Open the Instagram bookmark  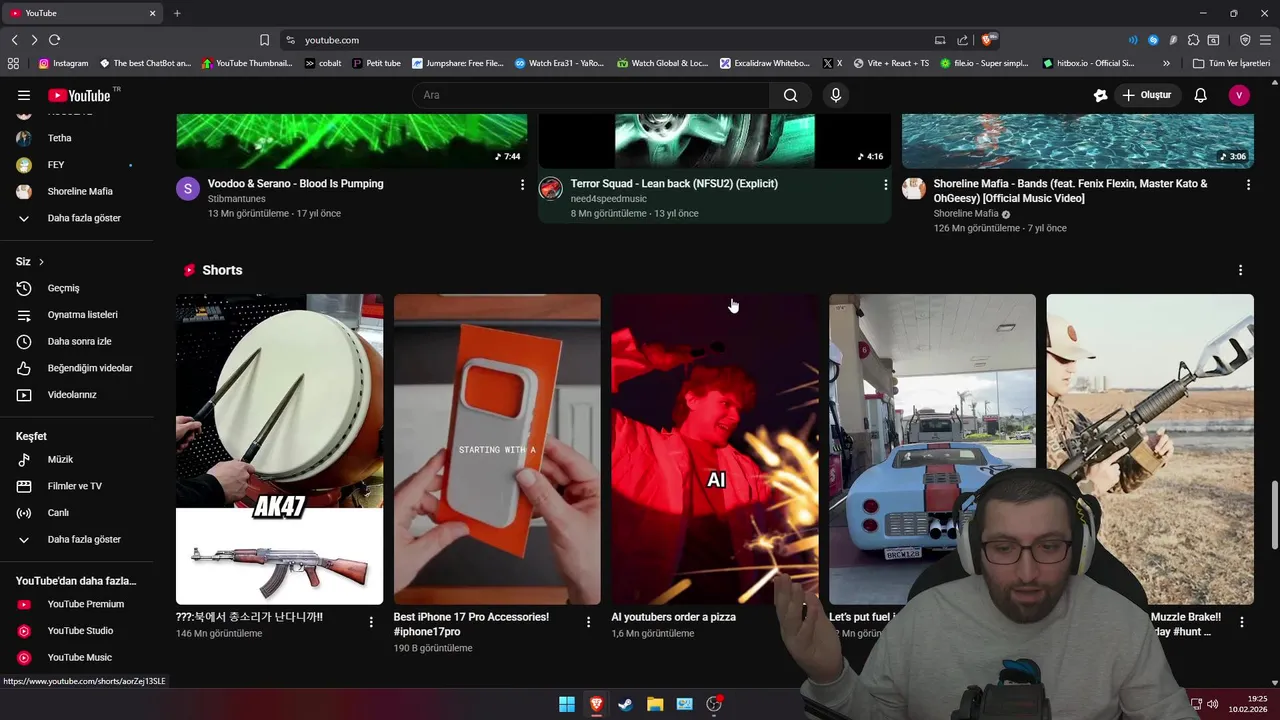click(x=63, y=63)
